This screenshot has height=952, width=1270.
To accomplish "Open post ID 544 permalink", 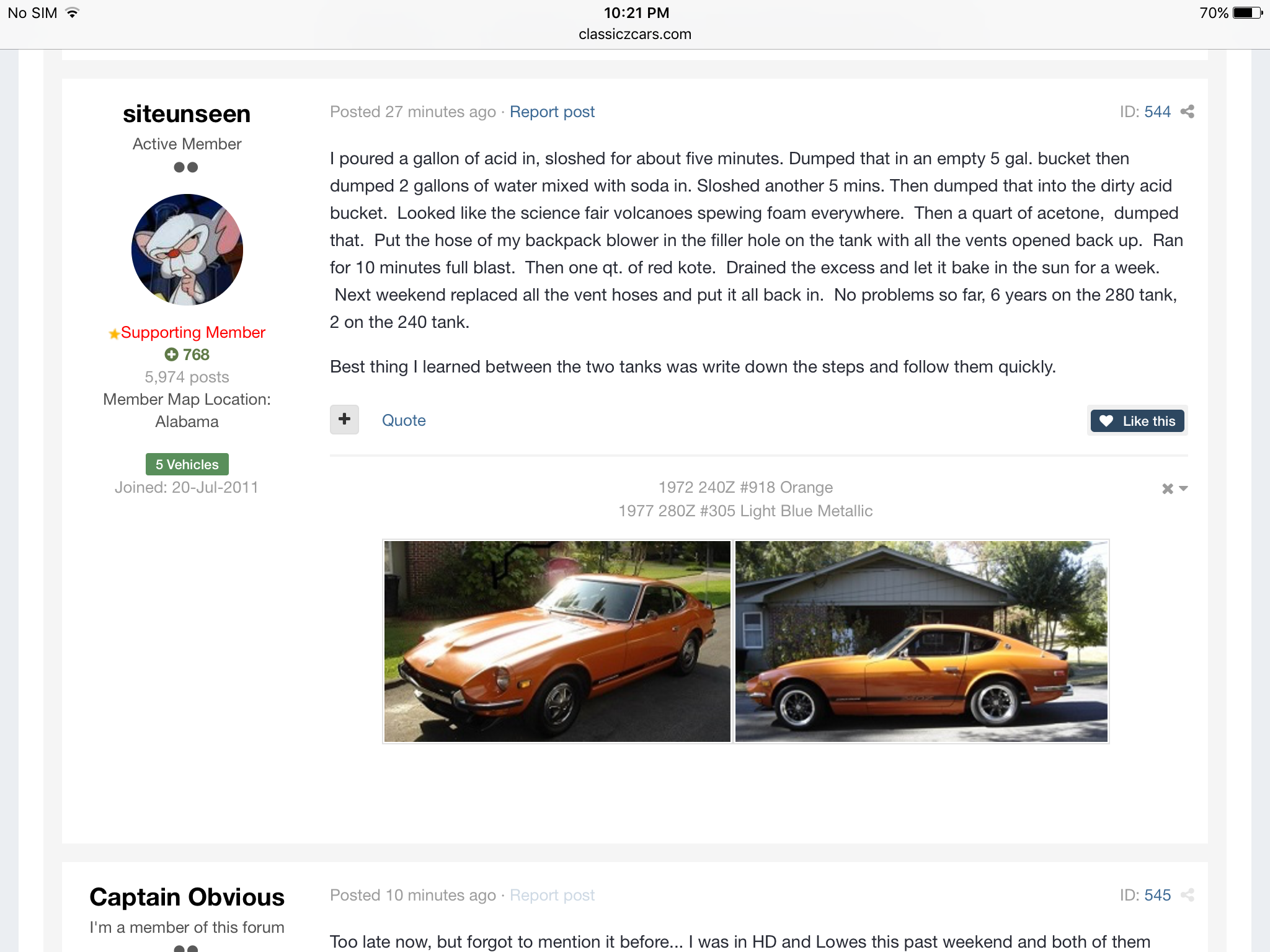I will click(1157, 112).
